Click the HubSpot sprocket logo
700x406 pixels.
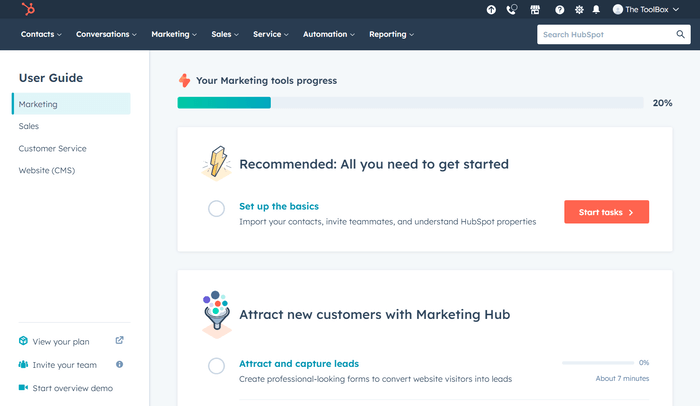pos(28,9)
